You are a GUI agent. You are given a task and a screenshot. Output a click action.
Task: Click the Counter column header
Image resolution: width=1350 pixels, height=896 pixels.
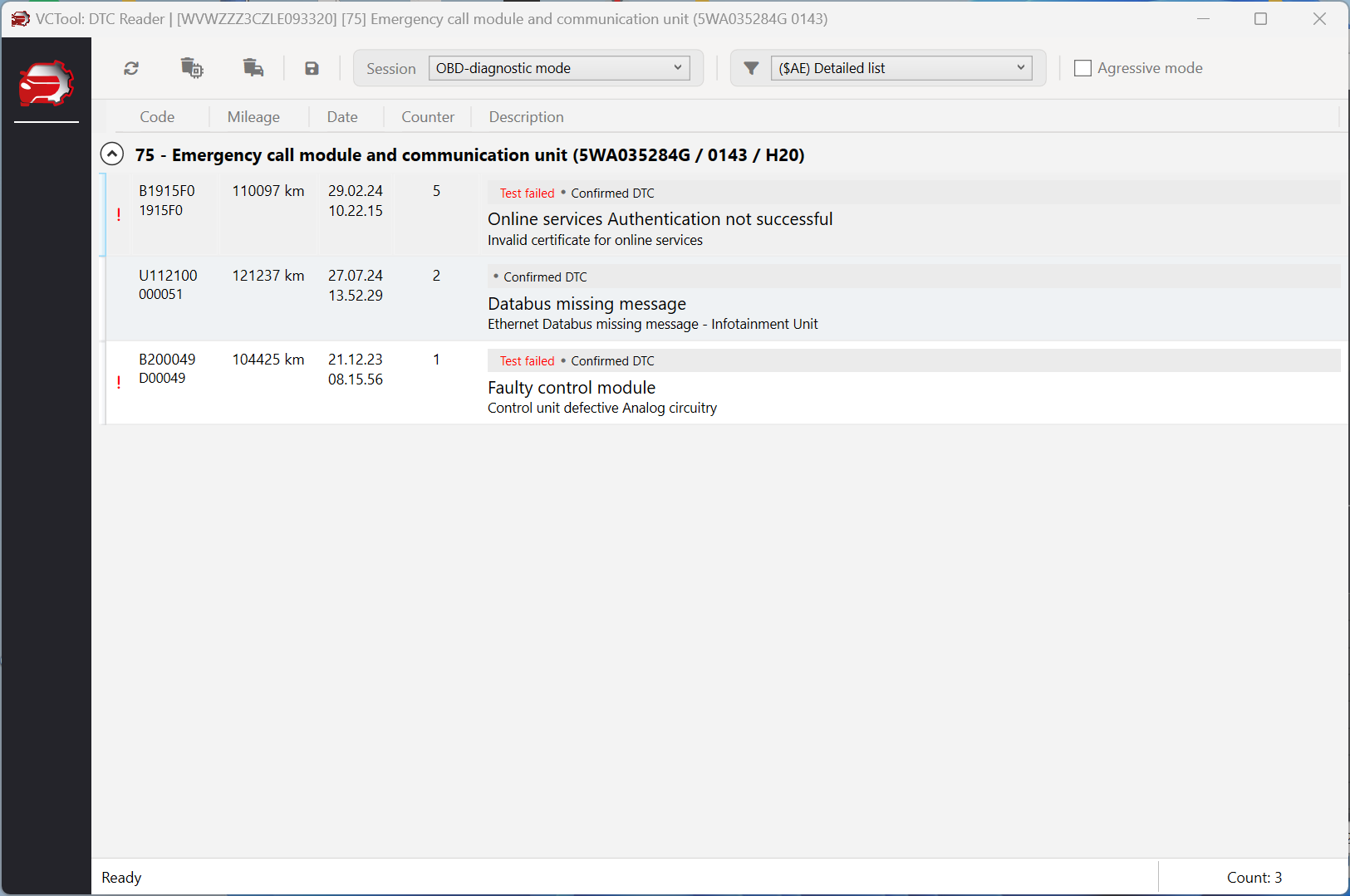click(x=428, y=117)
